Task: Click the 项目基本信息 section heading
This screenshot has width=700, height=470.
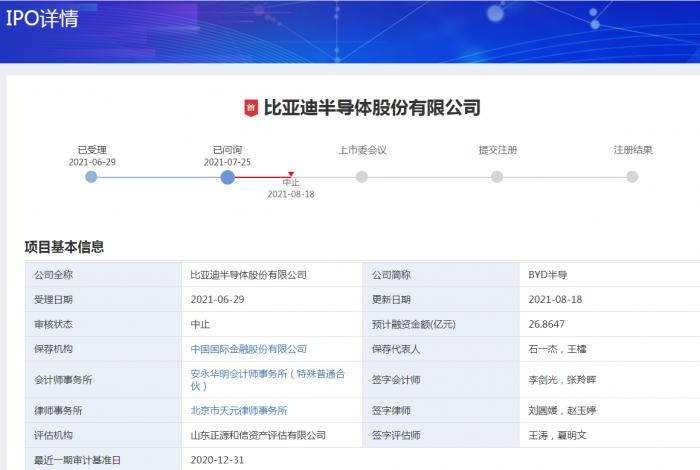Action: 64,247
